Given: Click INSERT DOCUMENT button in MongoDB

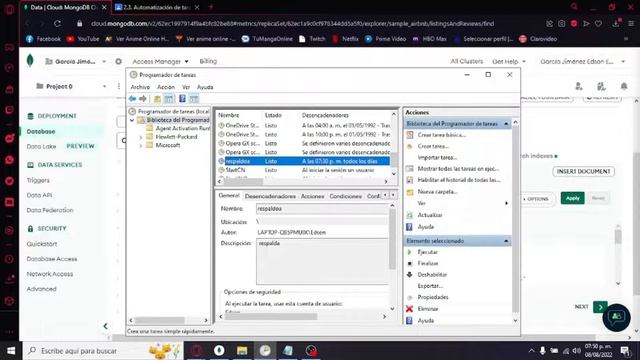Looking at the screenshot, I should tap(583, 171).
